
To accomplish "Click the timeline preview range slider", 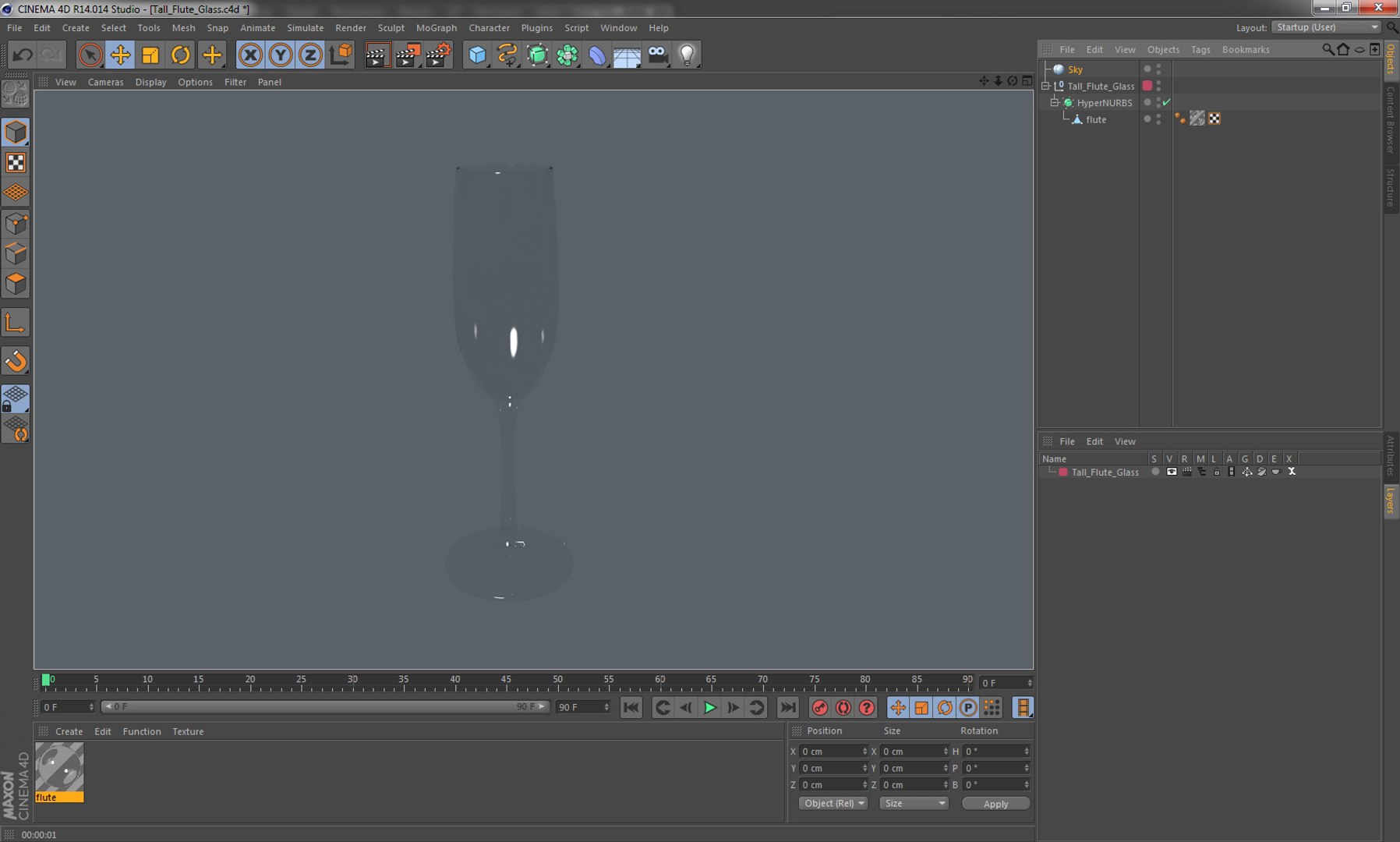I will click(325, 706).
